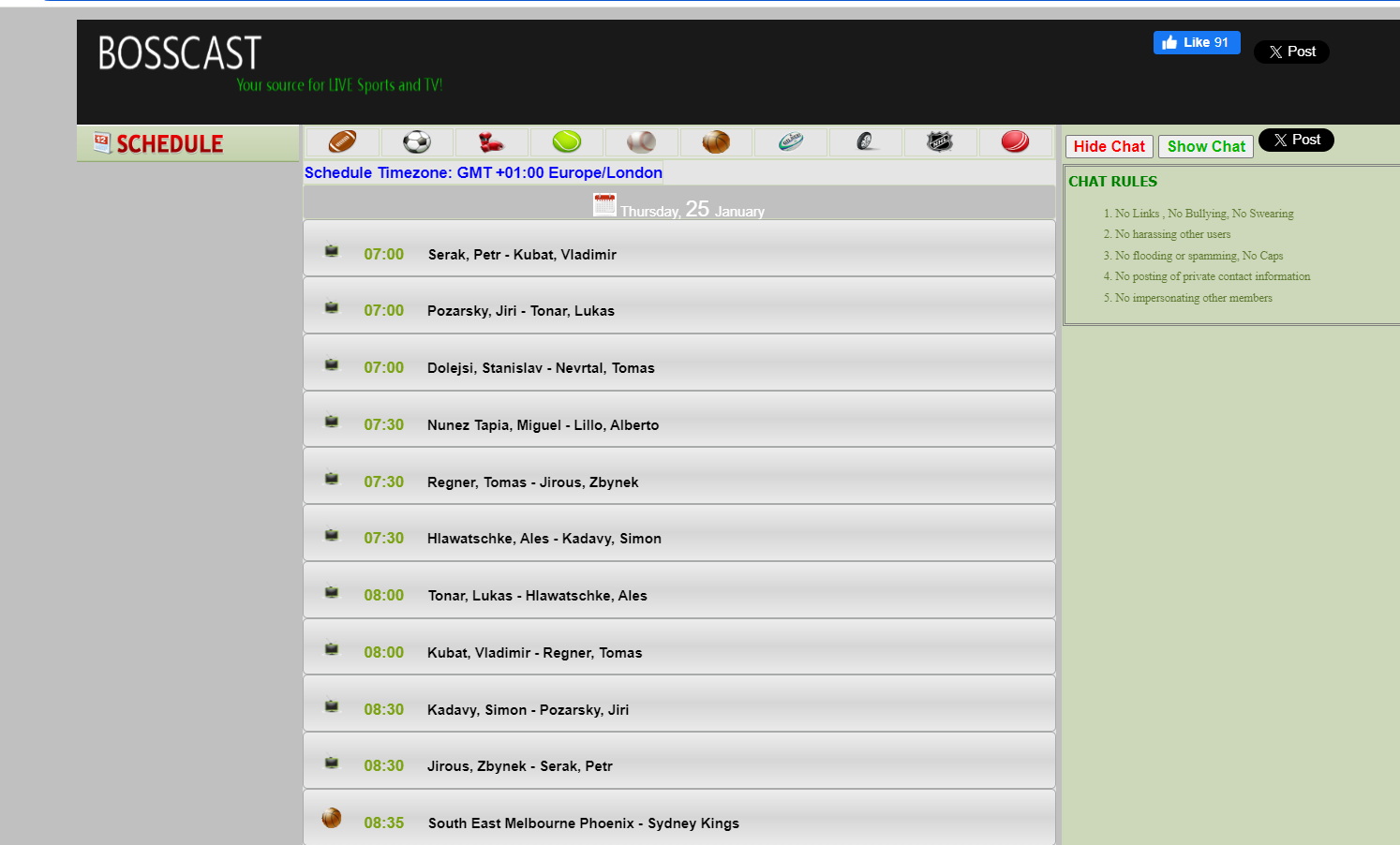
Task: Select the rugby ball filter icon
Action: coord(791,141)
